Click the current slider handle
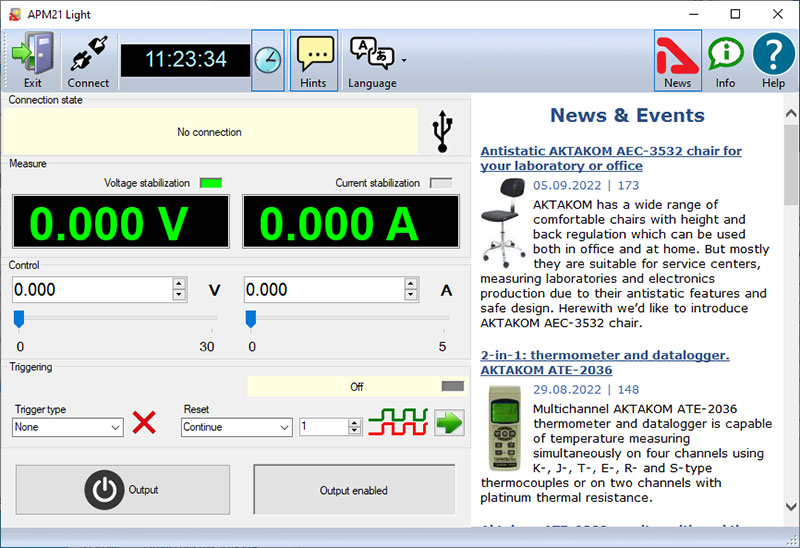The image size is (800, 548). tap(251, 319)
